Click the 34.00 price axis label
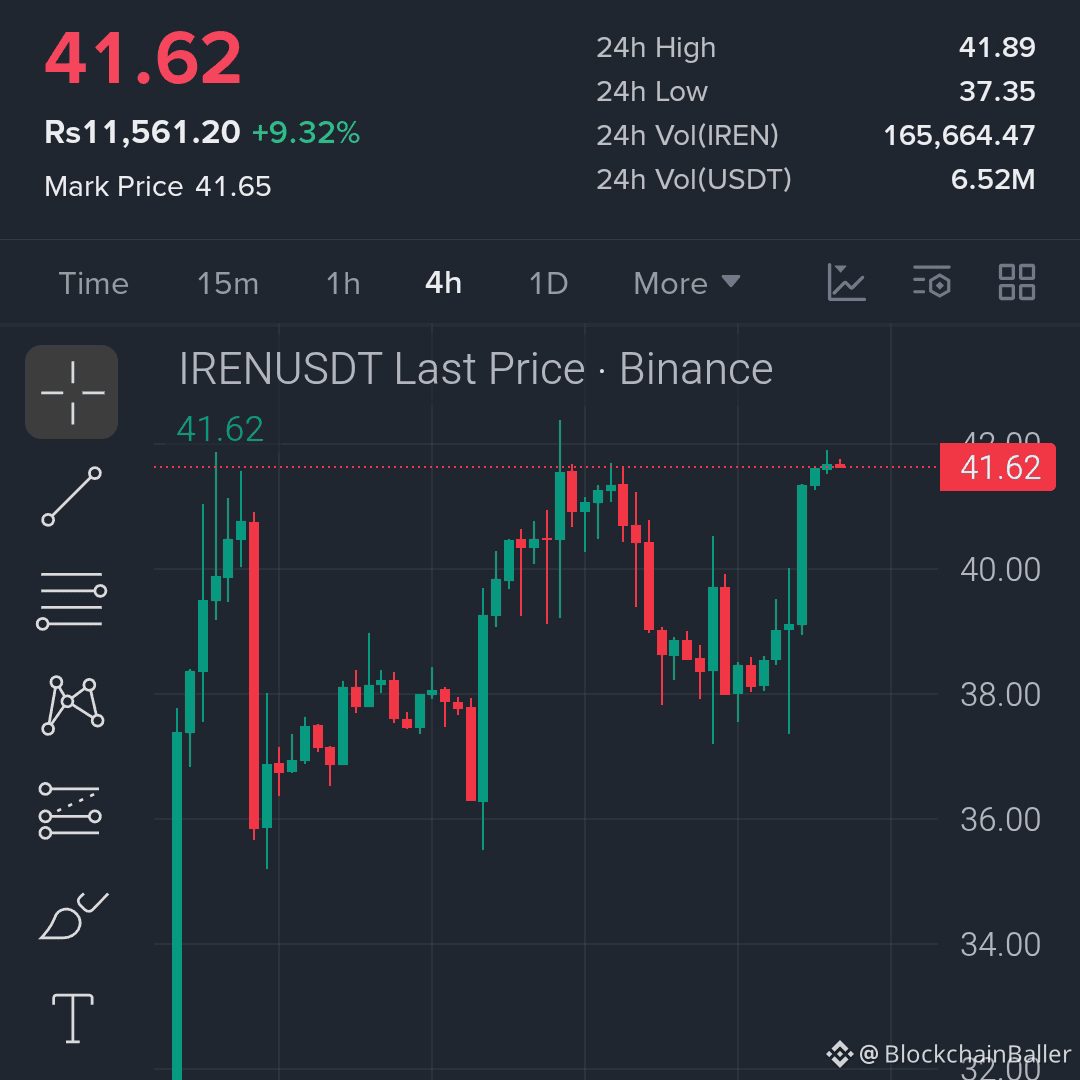1080x1080 pixels. point(1000,945)
